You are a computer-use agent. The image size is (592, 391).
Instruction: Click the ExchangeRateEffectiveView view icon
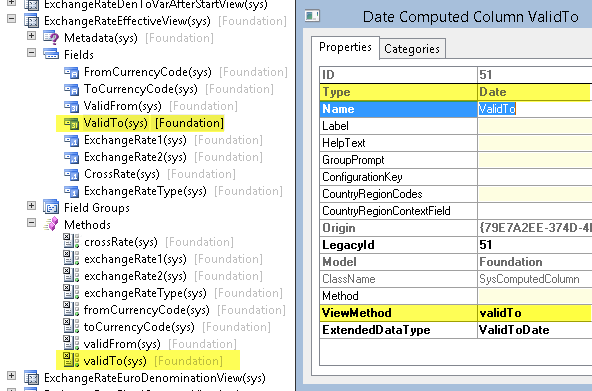[31, 21]
